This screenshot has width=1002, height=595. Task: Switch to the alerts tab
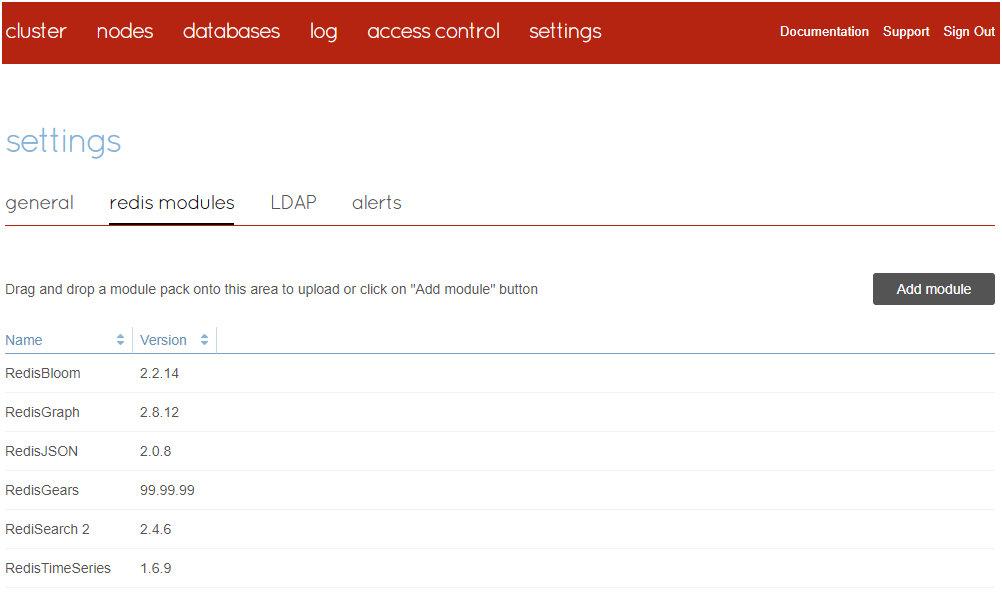pos(377,203)
